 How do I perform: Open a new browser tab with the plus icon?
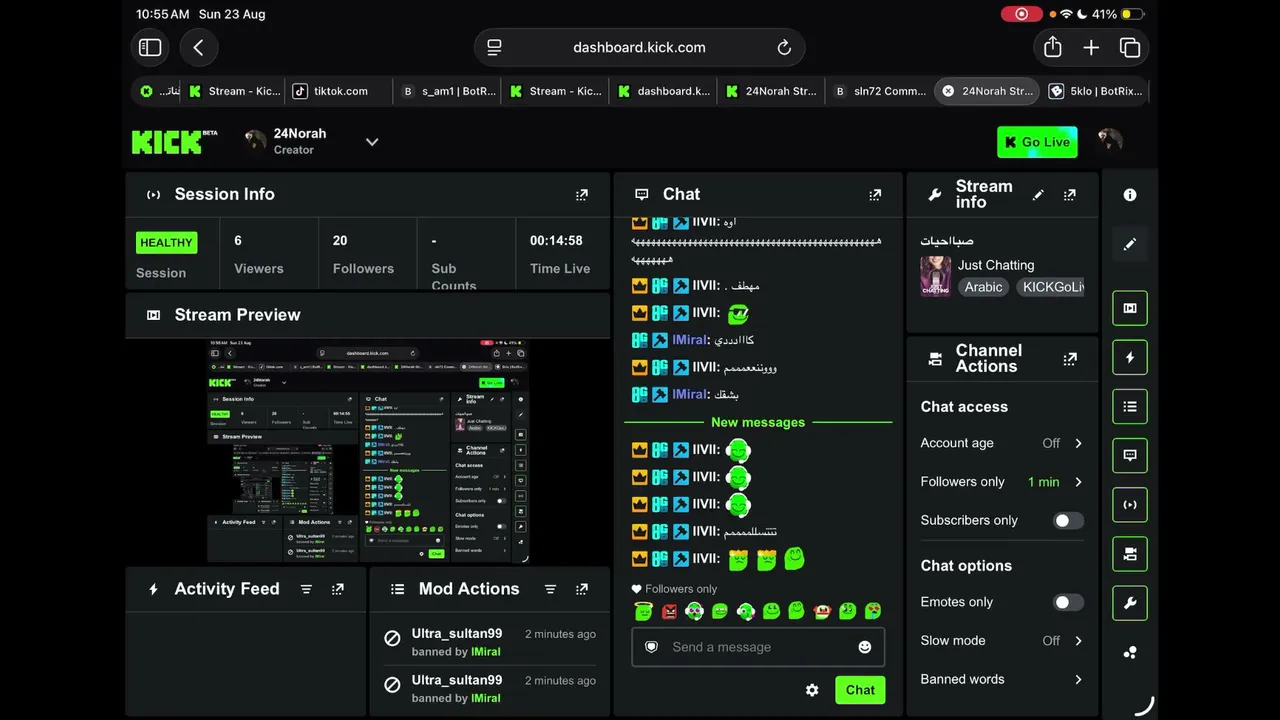(1091, 47)
